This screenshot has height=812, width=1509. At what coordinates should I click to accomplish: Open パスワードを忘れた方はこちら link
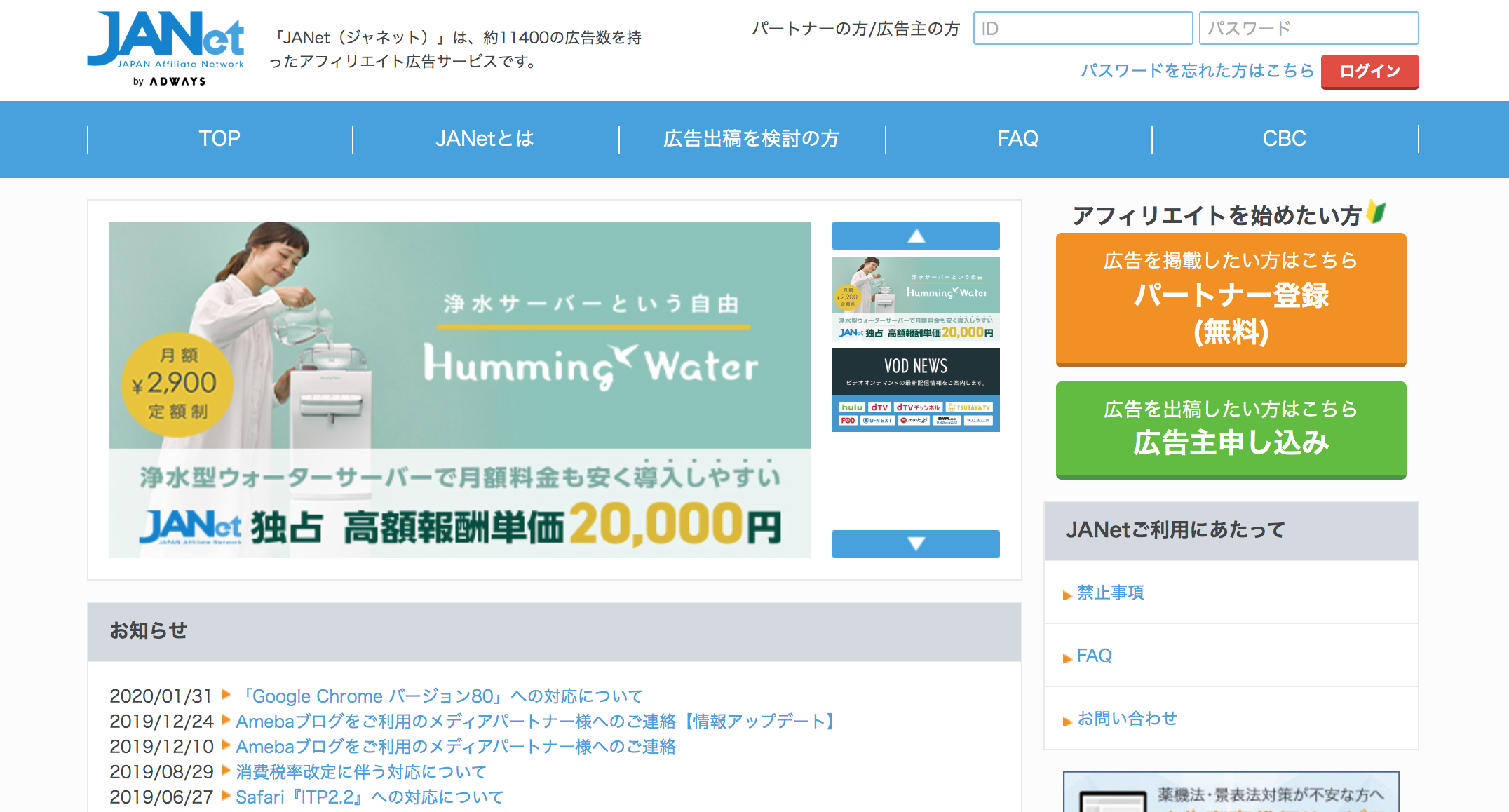(x=1197, y=70)
